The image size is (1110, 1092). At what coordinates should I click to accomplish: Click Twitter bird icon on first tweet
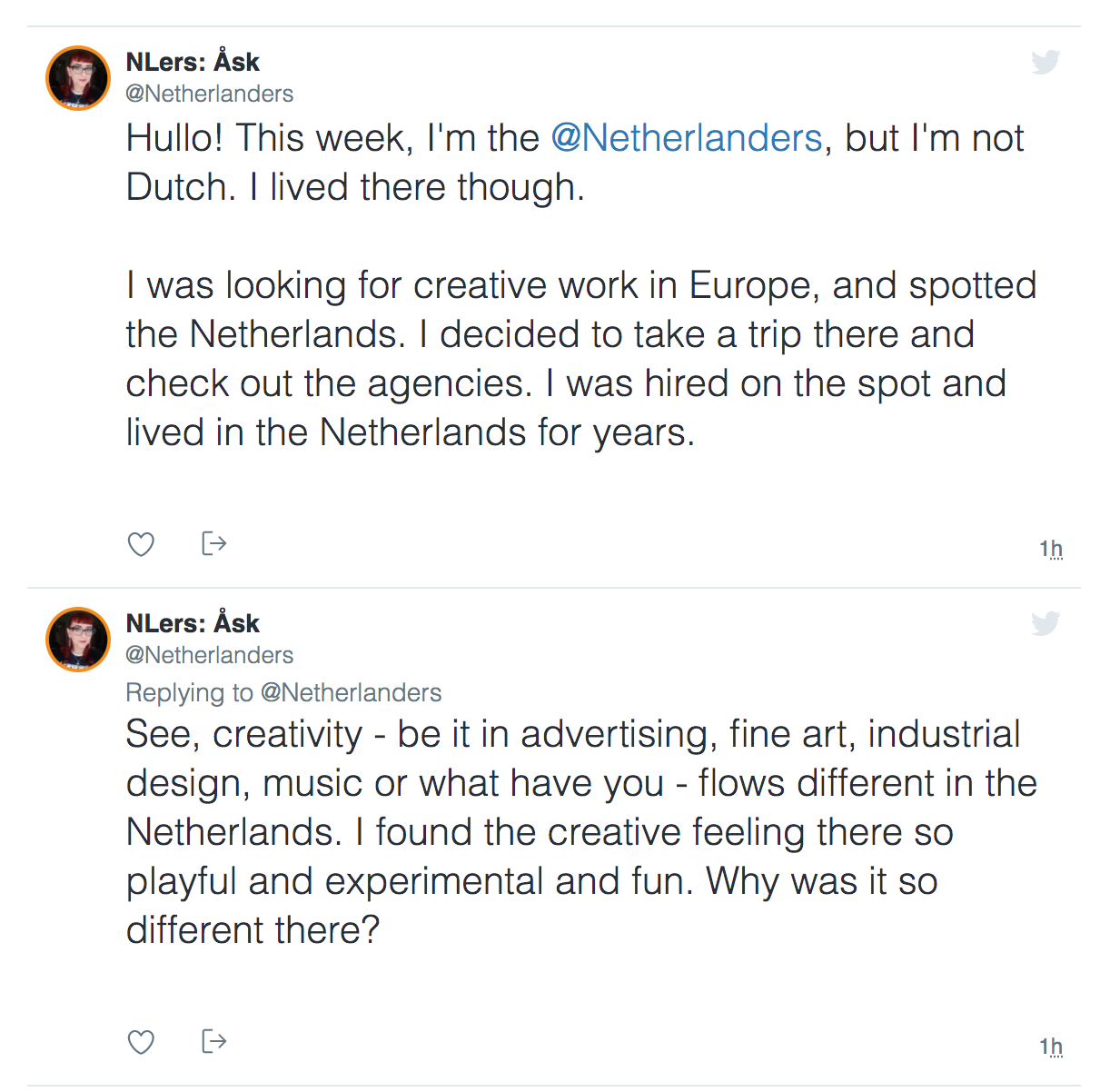pyautogui.click(x=1046, y=62)
